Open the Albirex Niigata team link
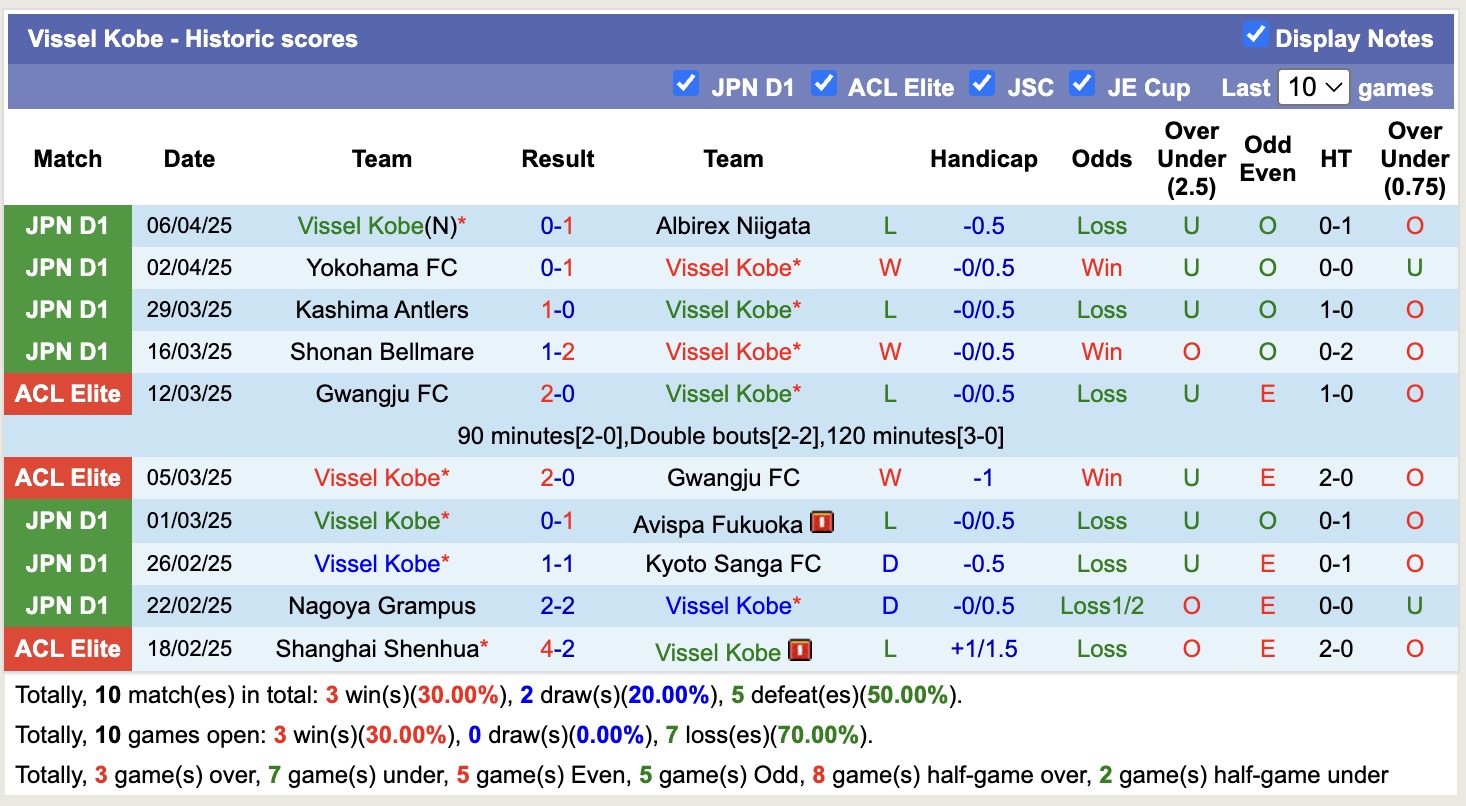 pos(733,226)
